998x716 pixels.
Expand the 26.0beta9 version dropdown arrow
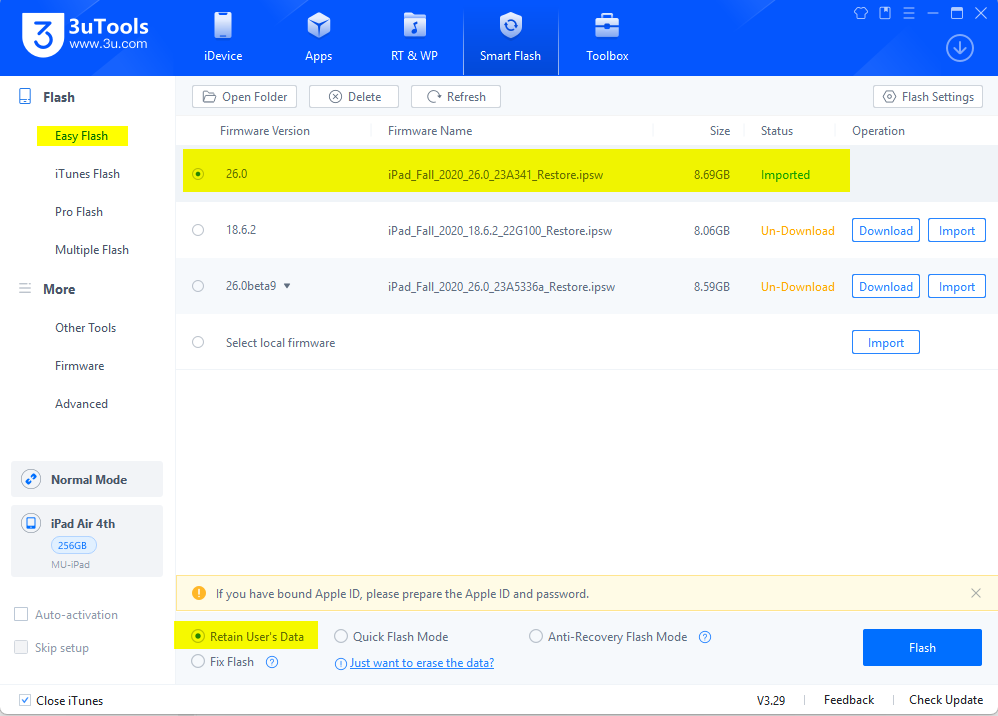pos(287,286)
